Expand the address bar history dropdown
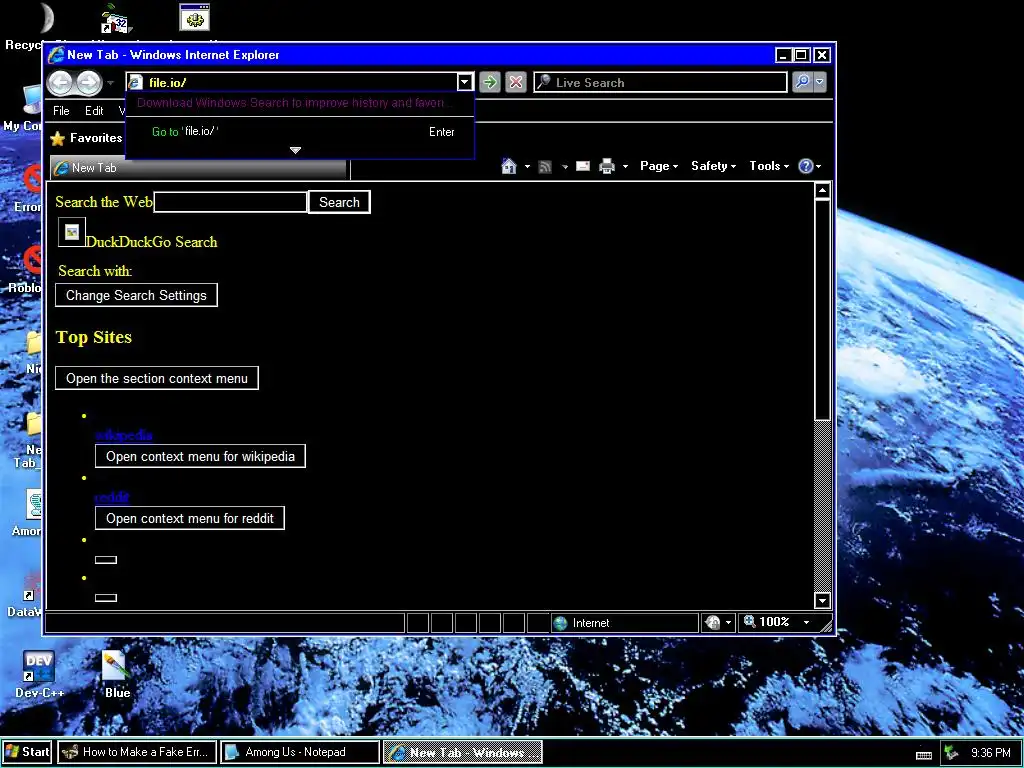The width and height of the screenshot is (1024, 768). [x=464, y=82]
